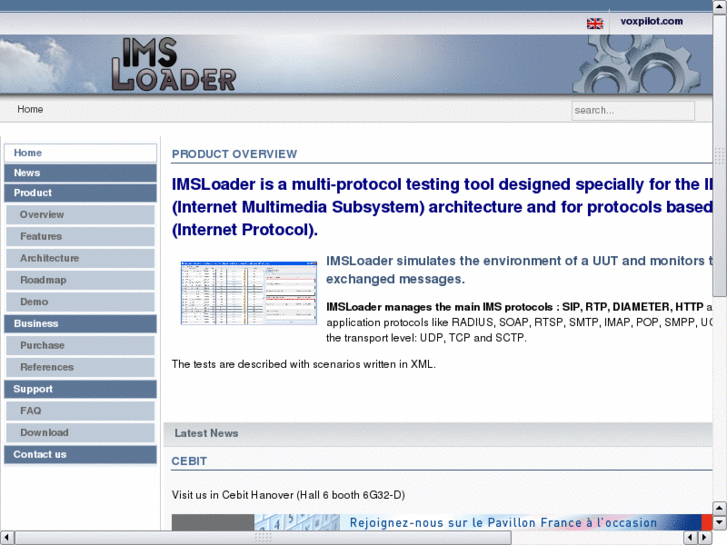This screenshot has height=545, width=727.
Task: Go to the Download page
Action: point(80,432)
